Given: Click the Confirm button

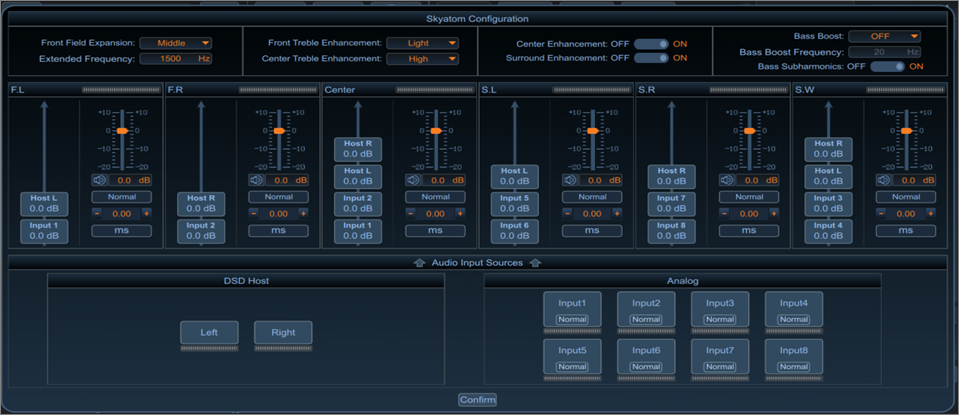Looking at the screenshot, I should coord(478,400).
